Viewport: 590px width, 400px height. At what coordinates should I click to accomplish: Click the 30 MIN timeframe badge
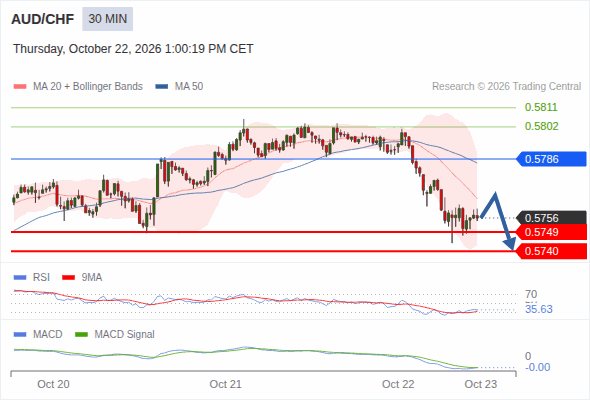[x=108, y=19]
